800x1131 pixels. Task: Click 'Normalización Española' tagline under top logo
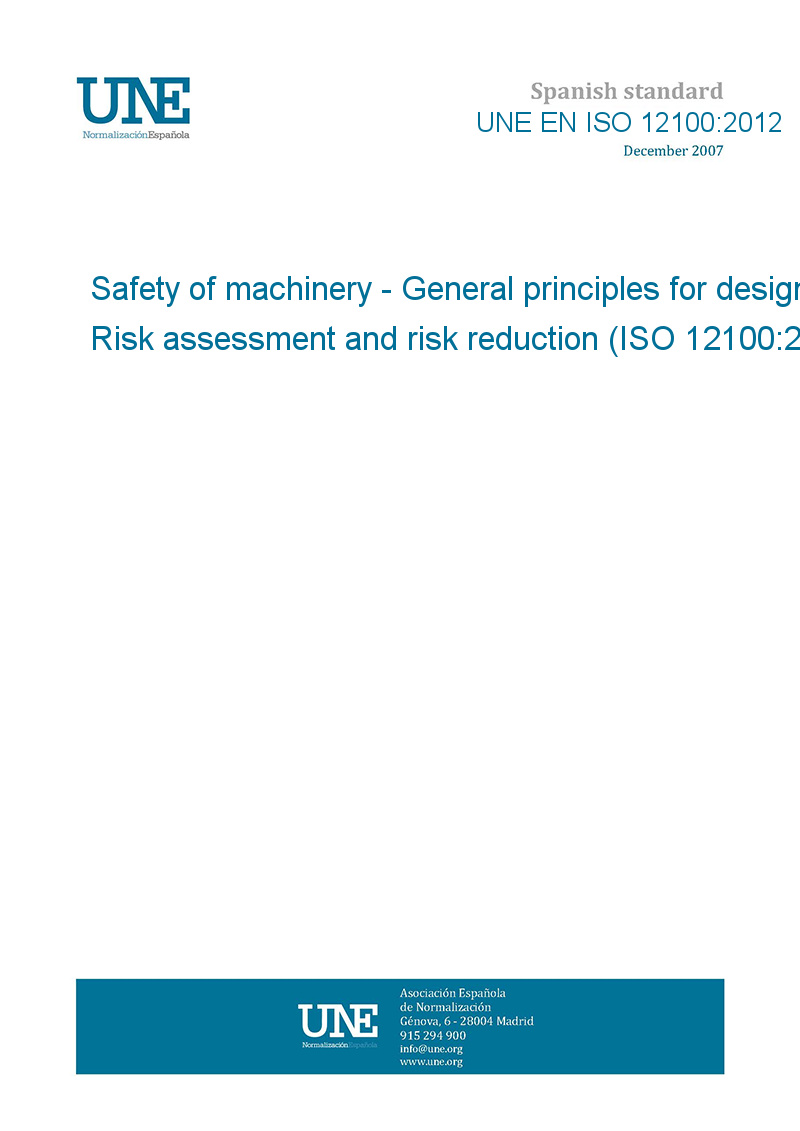click(x=136, y=135)
